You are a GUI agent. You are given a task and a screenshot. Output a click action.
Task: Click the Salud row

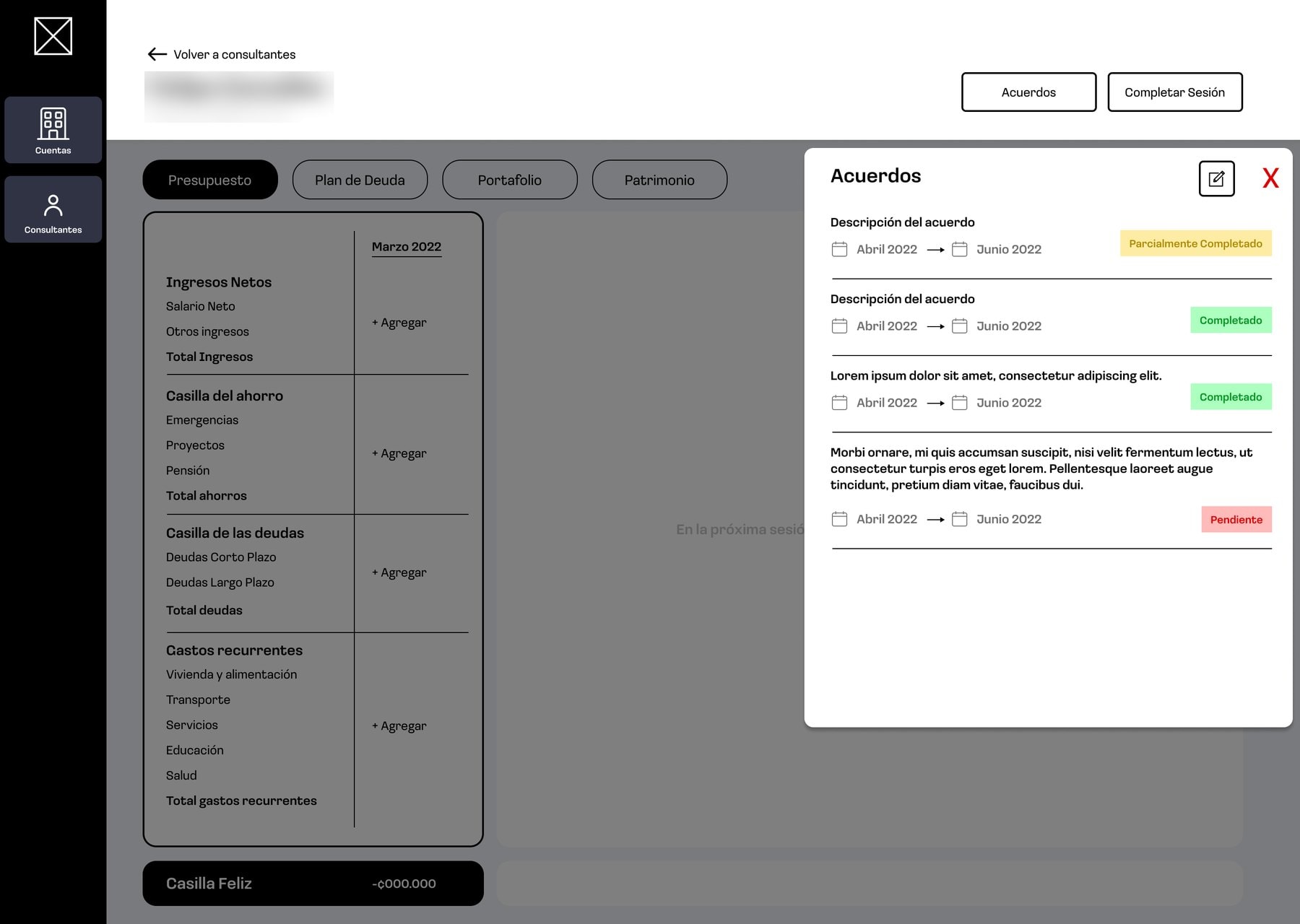click(x=181, y=775)
